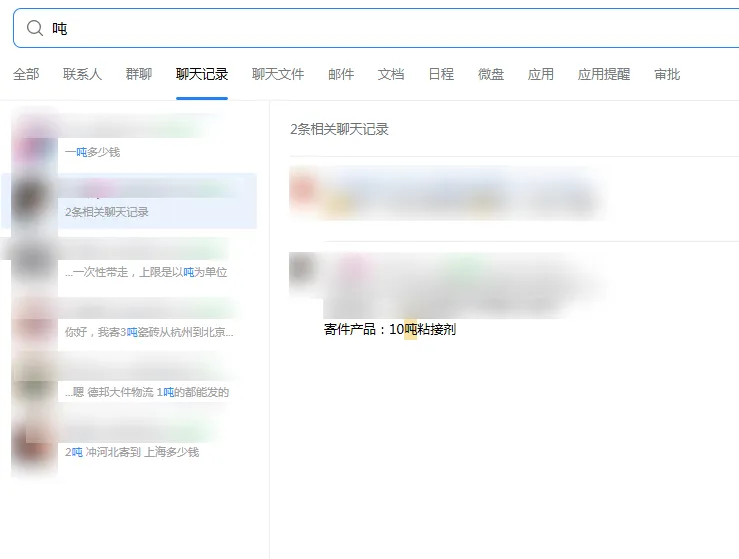This screenshot has width=739, height=559.
Task: Go to the 聊天文件 tab
Action: tap(278, 74)
